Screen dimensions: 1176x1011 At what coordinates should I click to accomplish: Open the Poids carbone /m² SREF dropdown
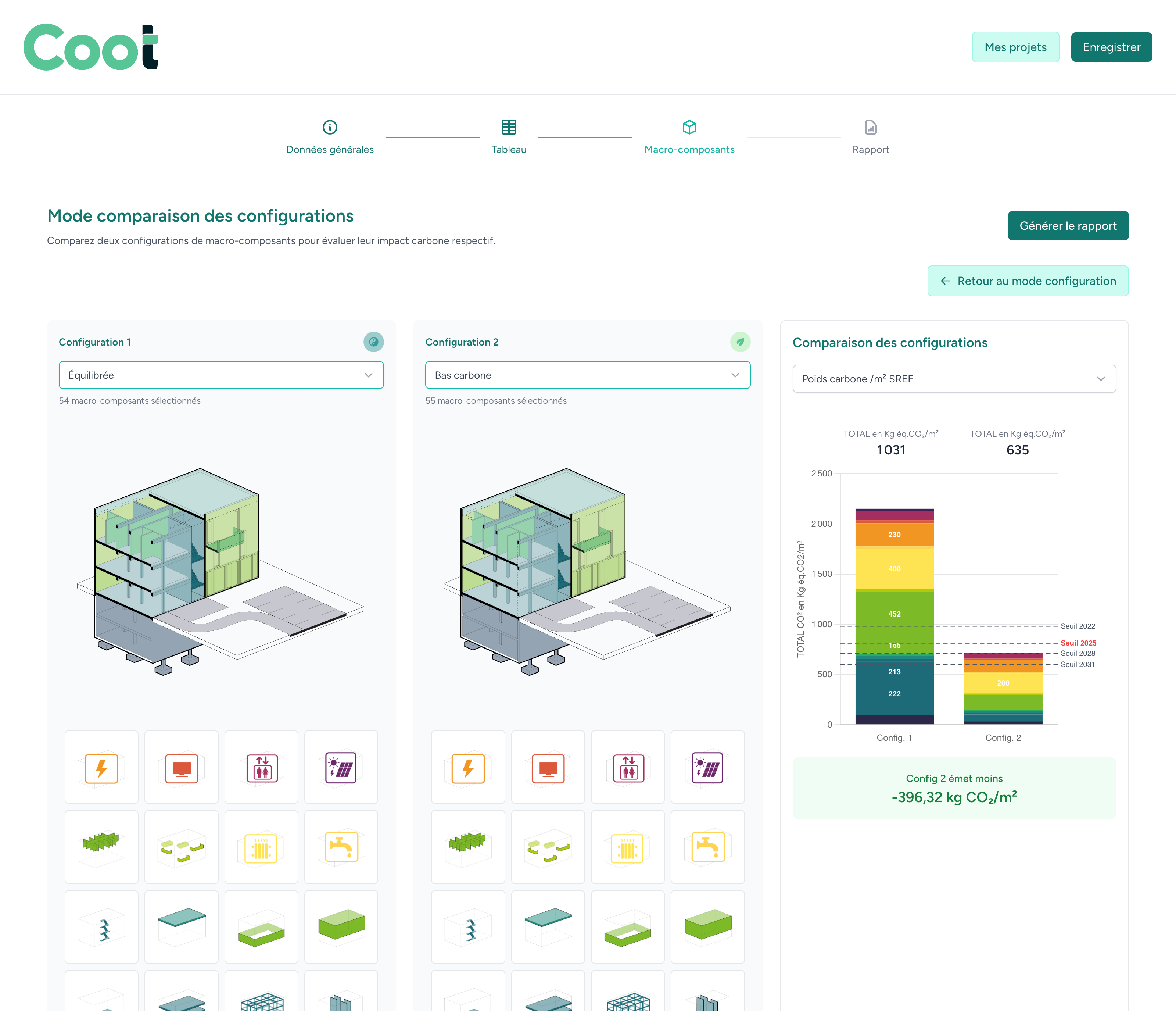tap(954, 378)
